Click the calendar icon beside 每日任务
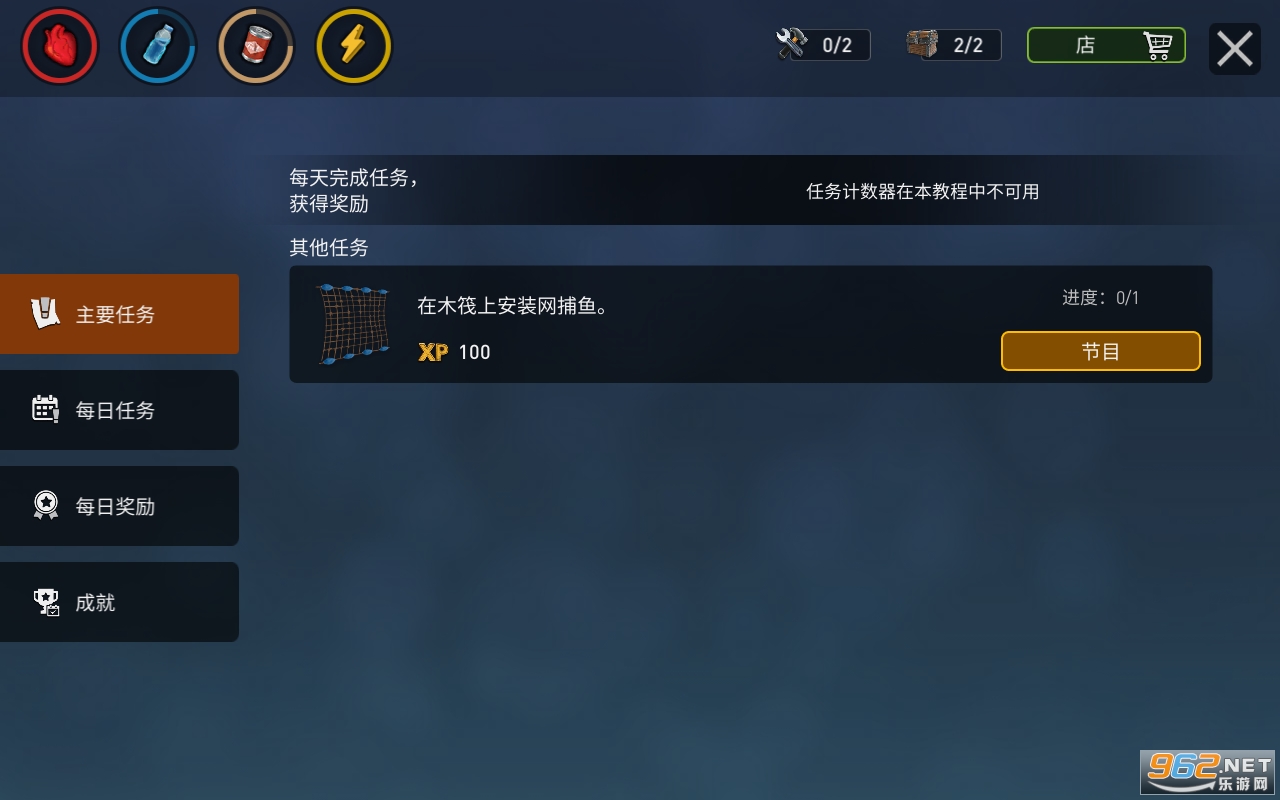This screenshot has height=800, width=1280. coord(46,409)
